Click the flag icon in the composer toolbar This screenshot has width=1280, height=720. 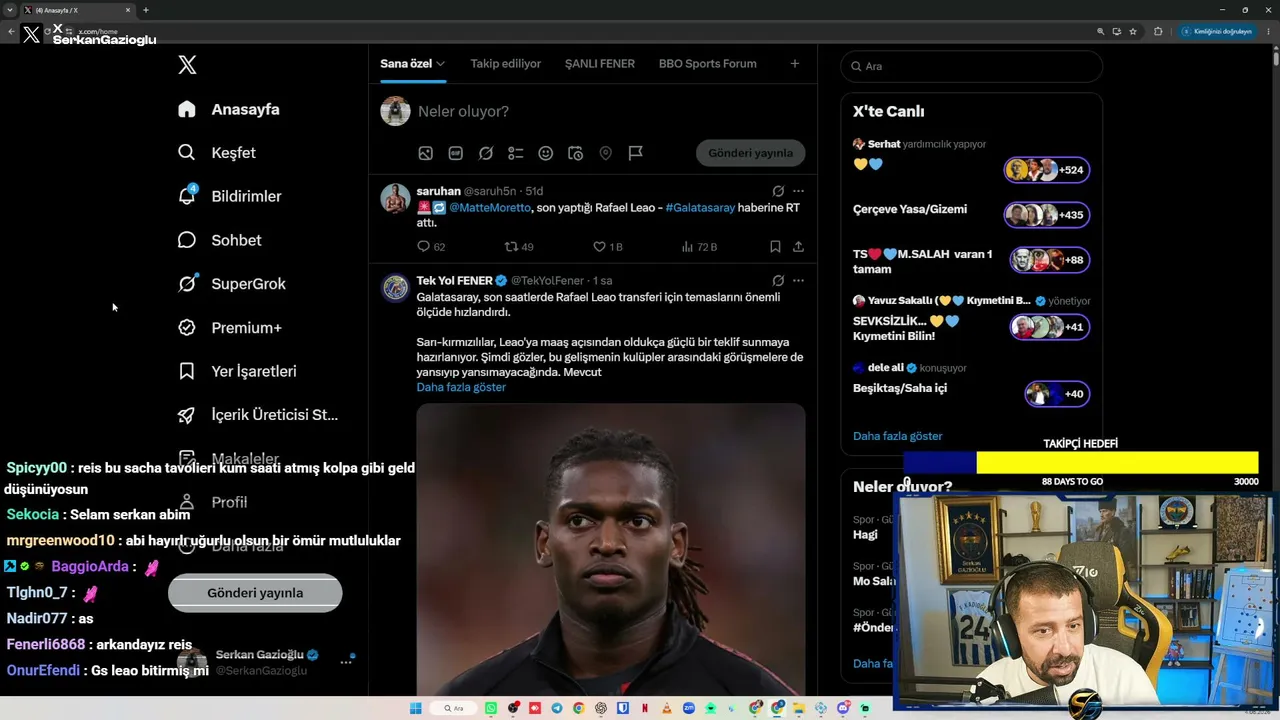tap(636, 153)
